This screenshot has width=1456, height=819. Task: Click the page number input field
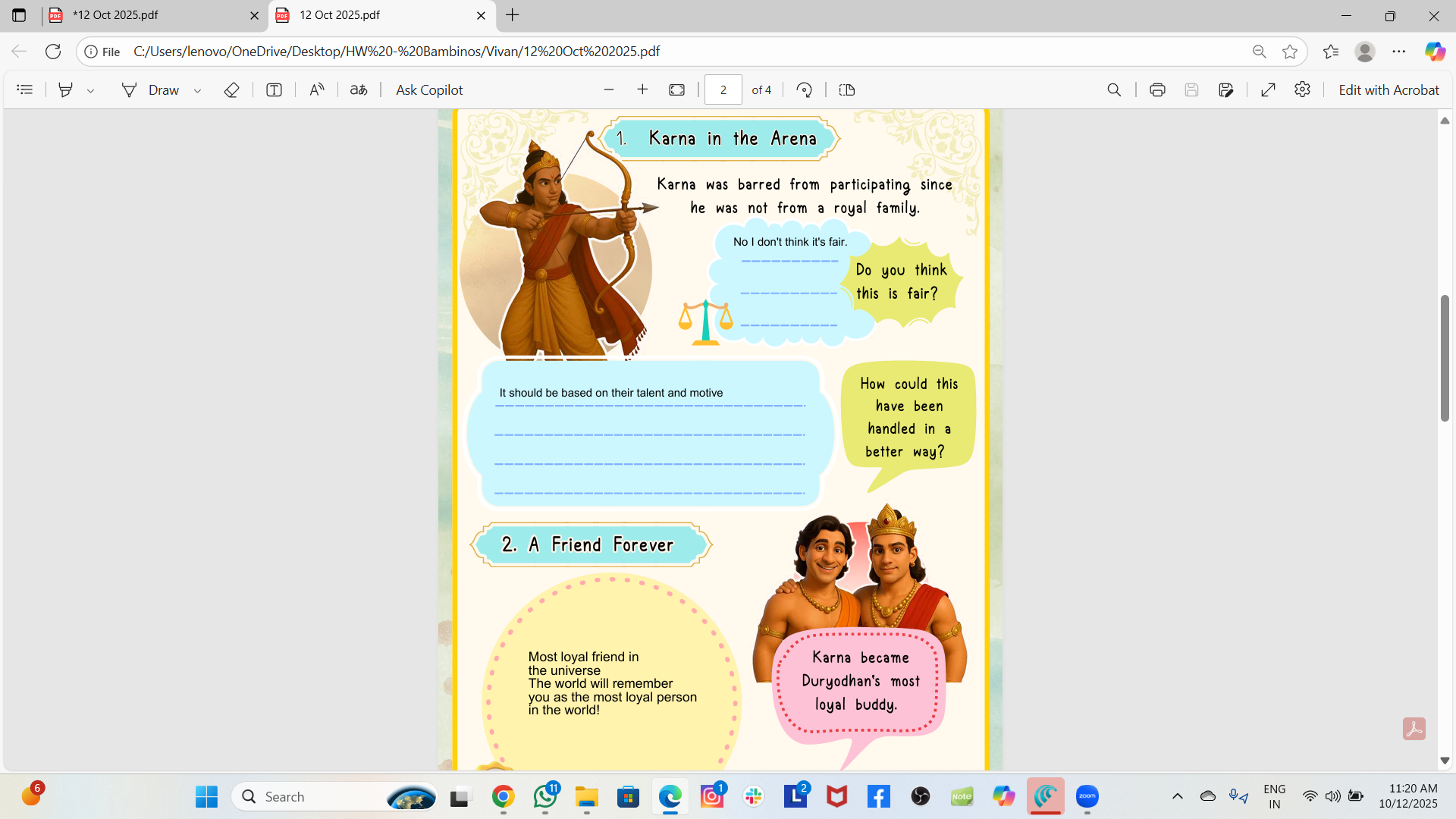(723, 90)
